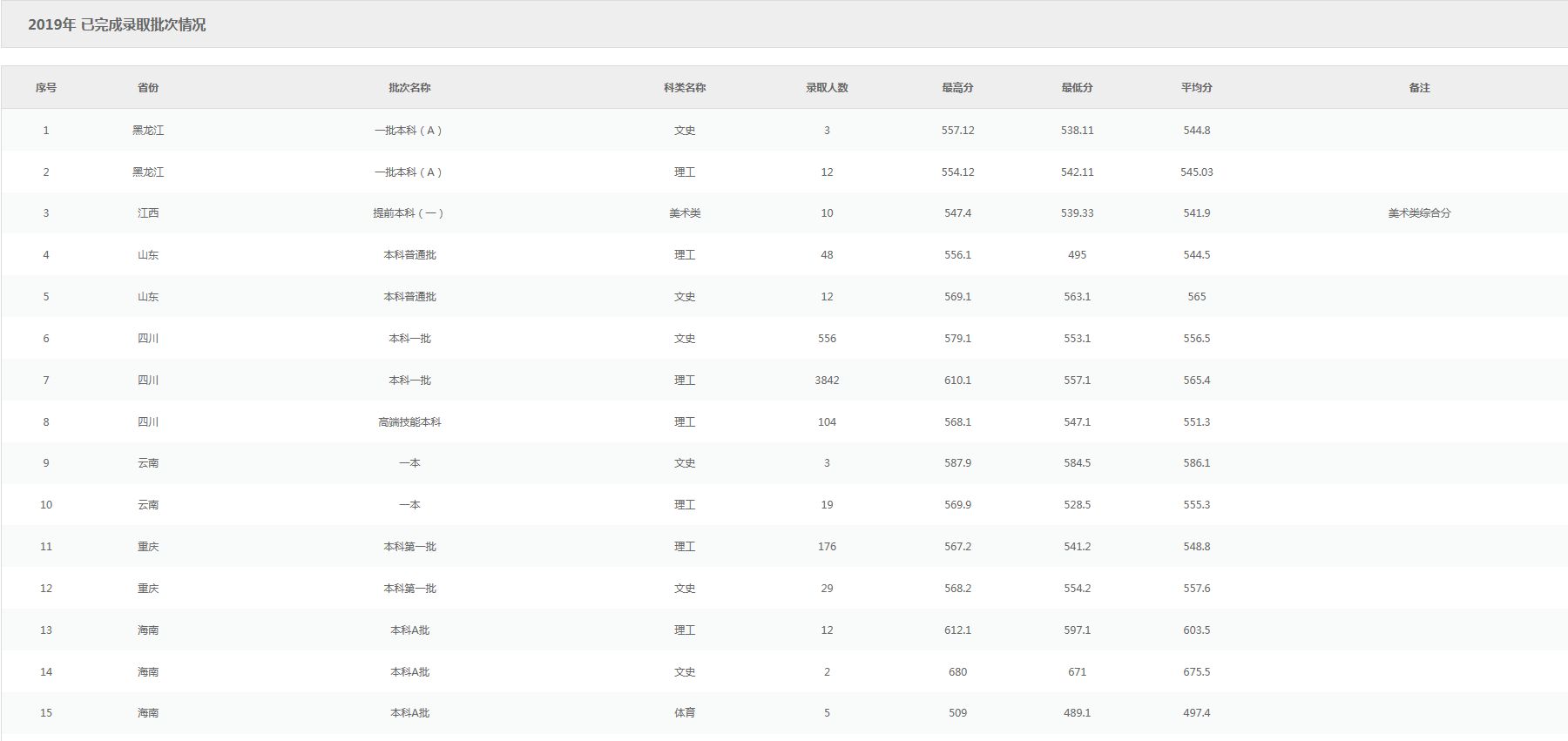Click the 美术类综合分 remark cell

[1419, 213]
